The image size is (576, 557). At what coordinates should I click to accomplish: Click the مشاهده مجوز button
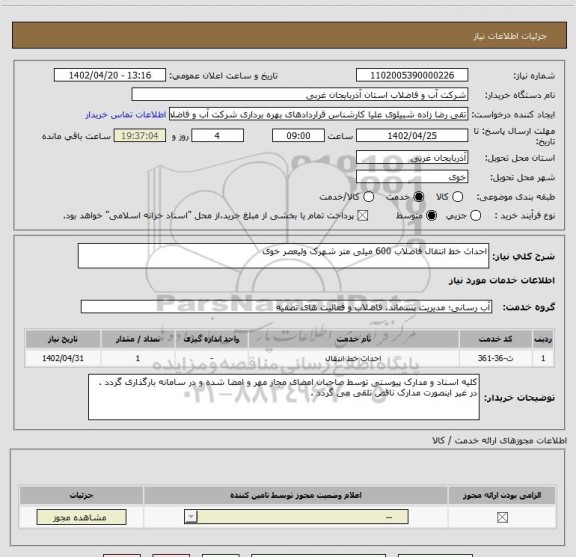point(82,517)
